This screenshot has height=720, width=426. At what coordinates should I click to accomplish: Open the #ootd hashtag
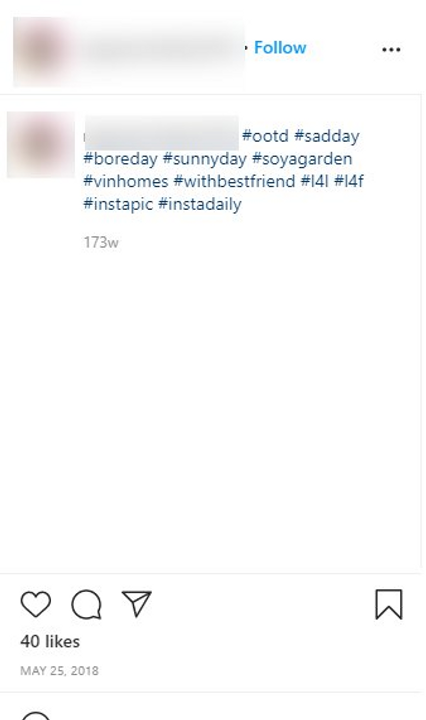tap(265, 136)
